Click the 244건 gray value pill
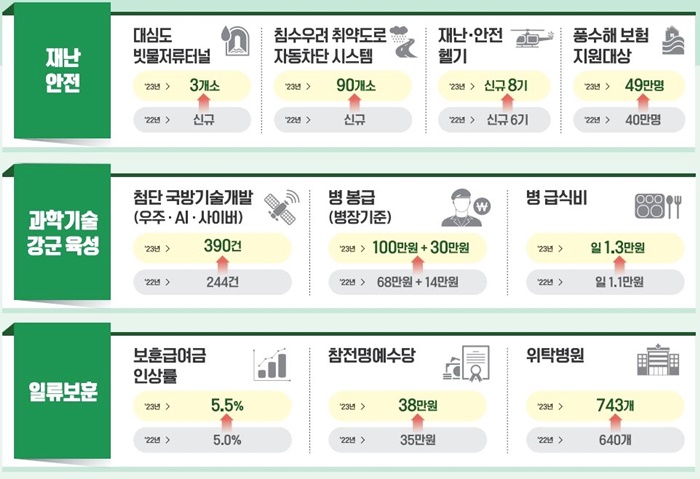This screenshot has height=479, width=700. coord(212,282)
